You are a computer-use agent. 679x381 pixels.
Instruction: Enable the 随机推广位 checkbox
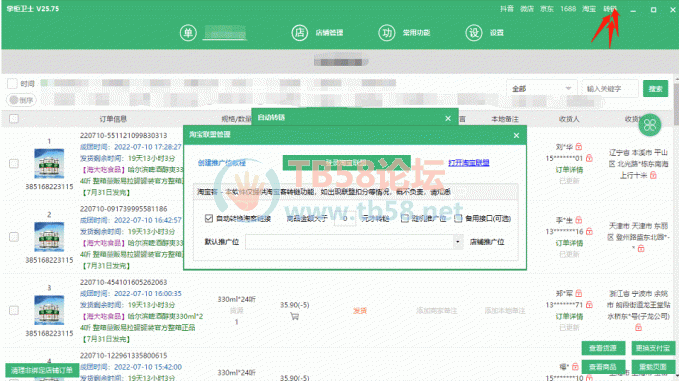tap(404, 218)
